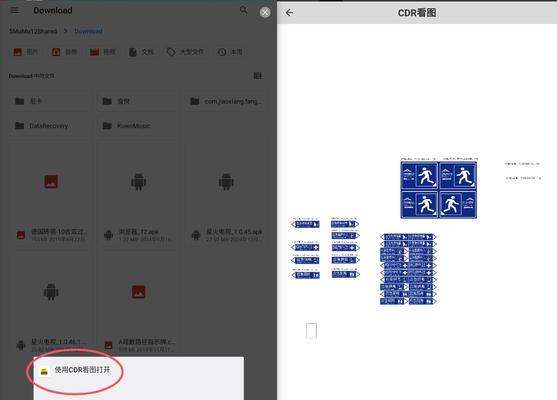Filter by large files using the tag chip

(185, 52)
